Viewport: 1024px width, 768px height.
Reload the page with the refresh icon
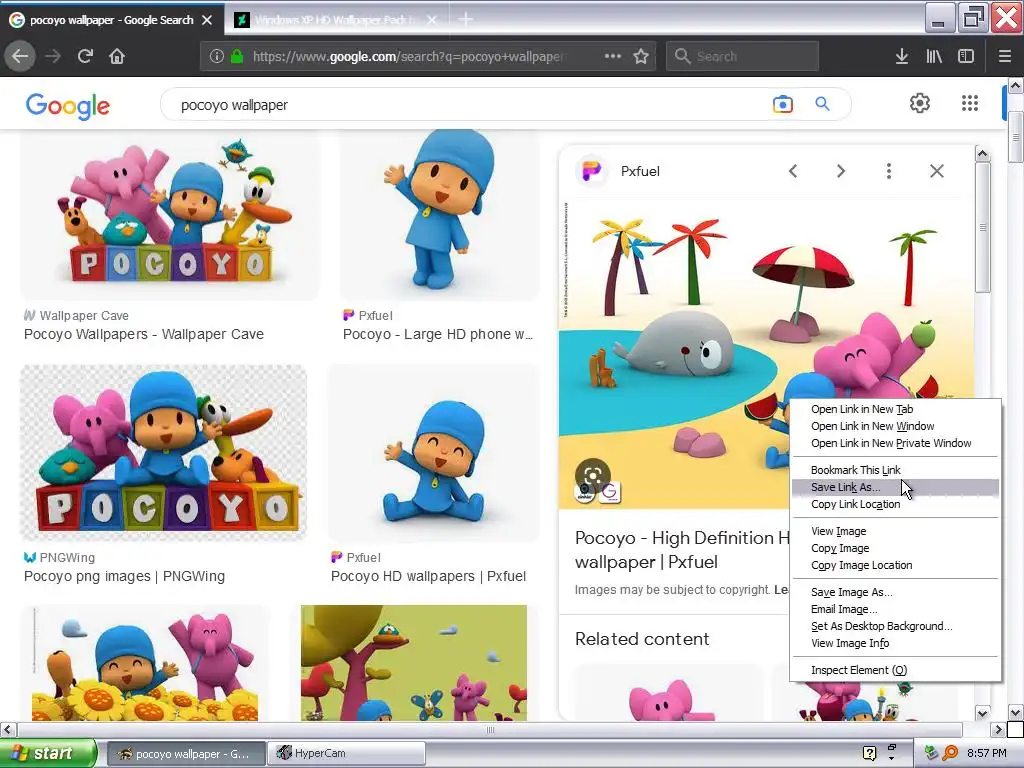tap(85, 56)
